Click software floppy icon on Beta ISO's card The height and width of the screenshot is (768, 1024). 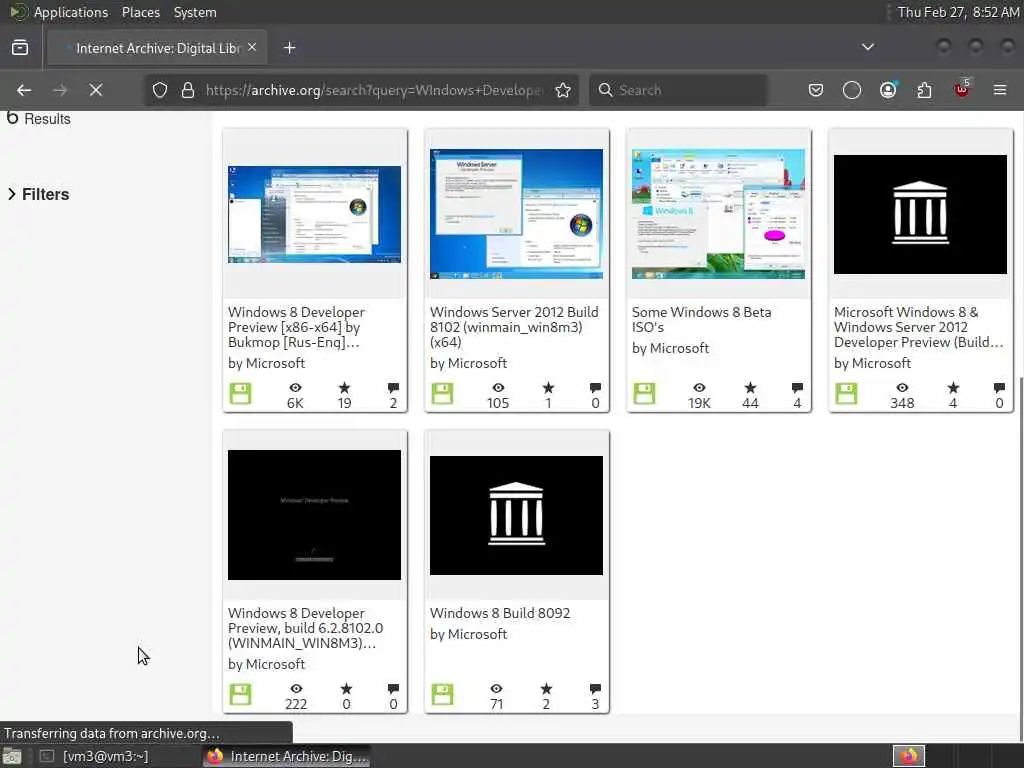[x=644, y=394]
